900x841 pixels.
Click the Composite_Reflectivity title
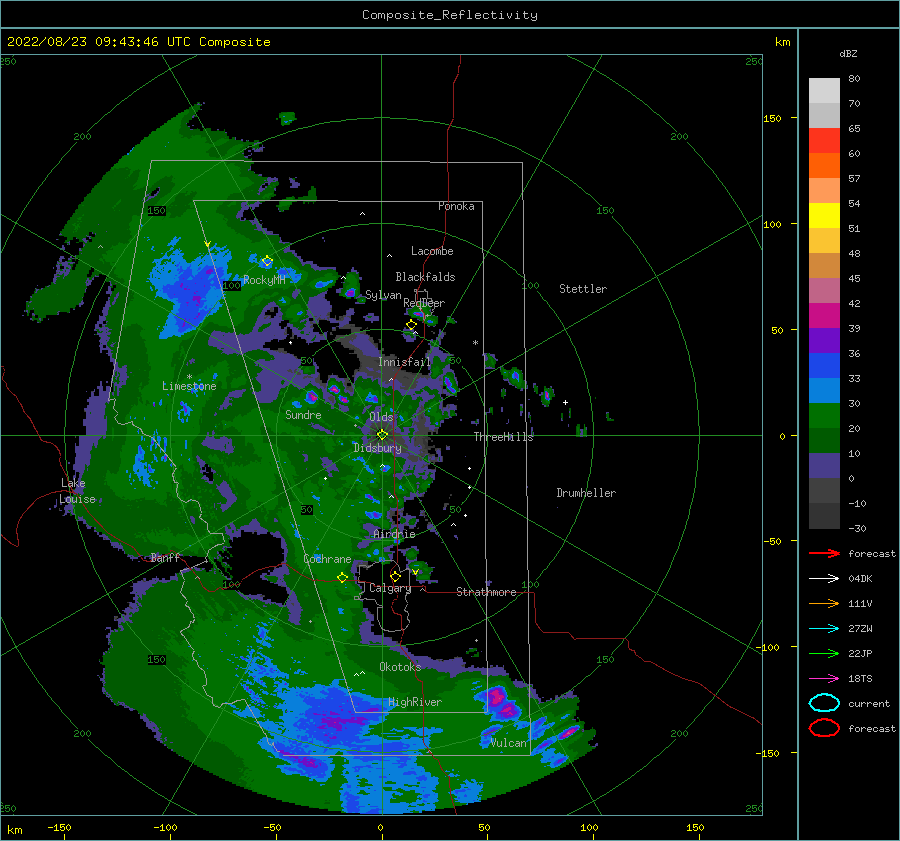(450, 15)
